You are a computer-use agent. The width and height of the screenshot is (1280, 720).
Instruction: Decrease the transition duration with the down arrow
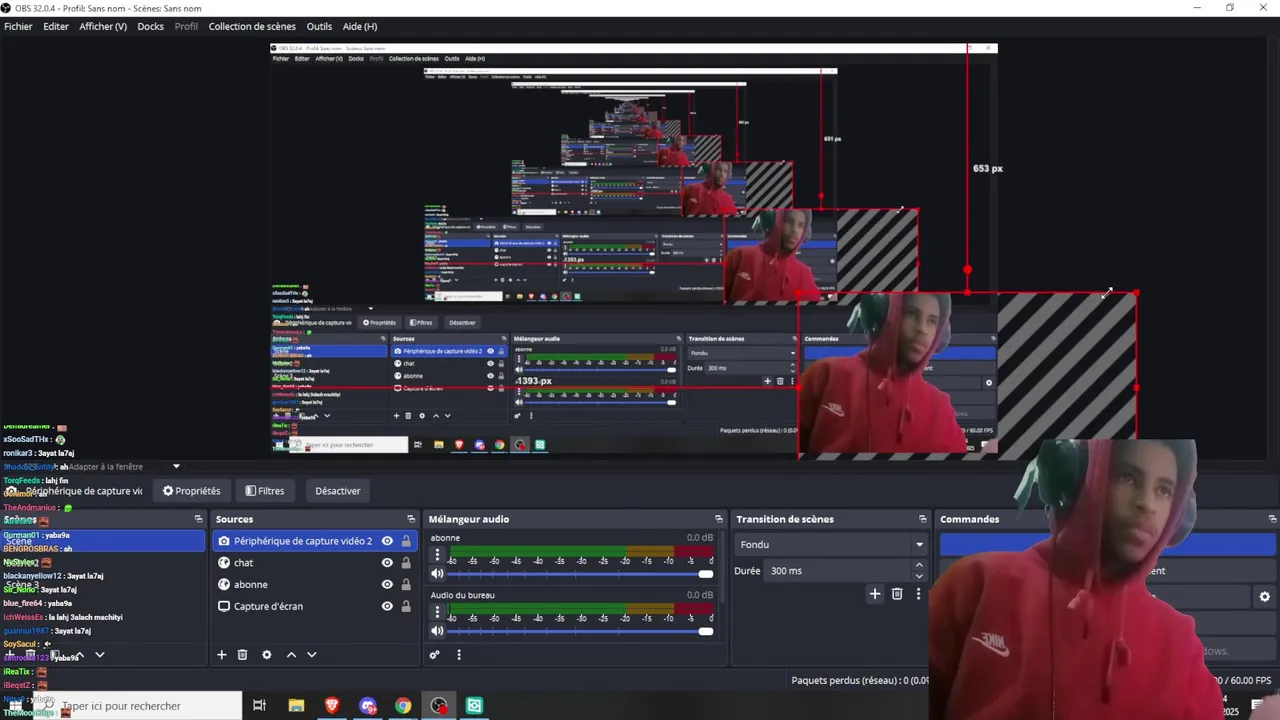pyautogui.click(x=919, y=576)
